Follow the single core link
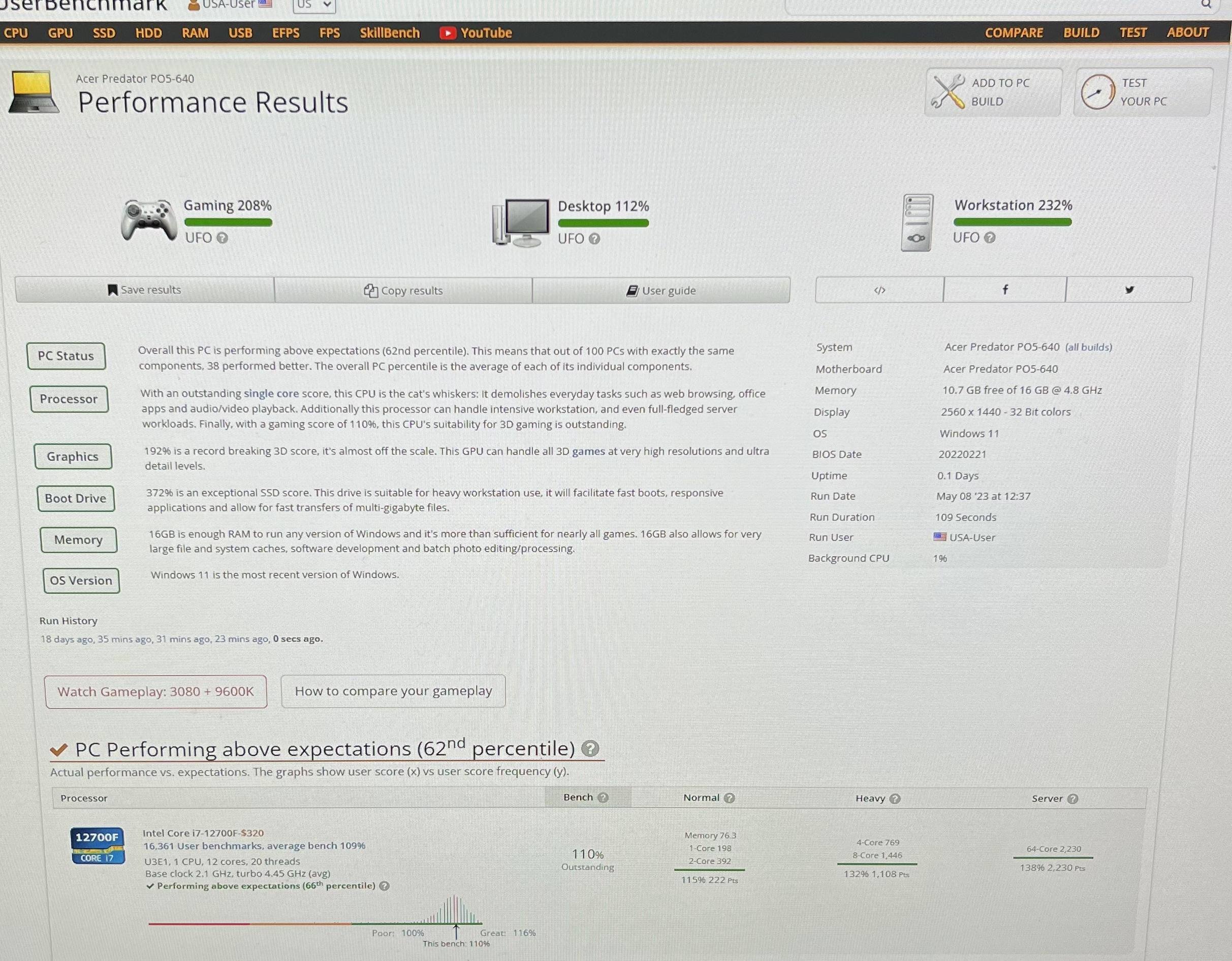 [271, 394]
